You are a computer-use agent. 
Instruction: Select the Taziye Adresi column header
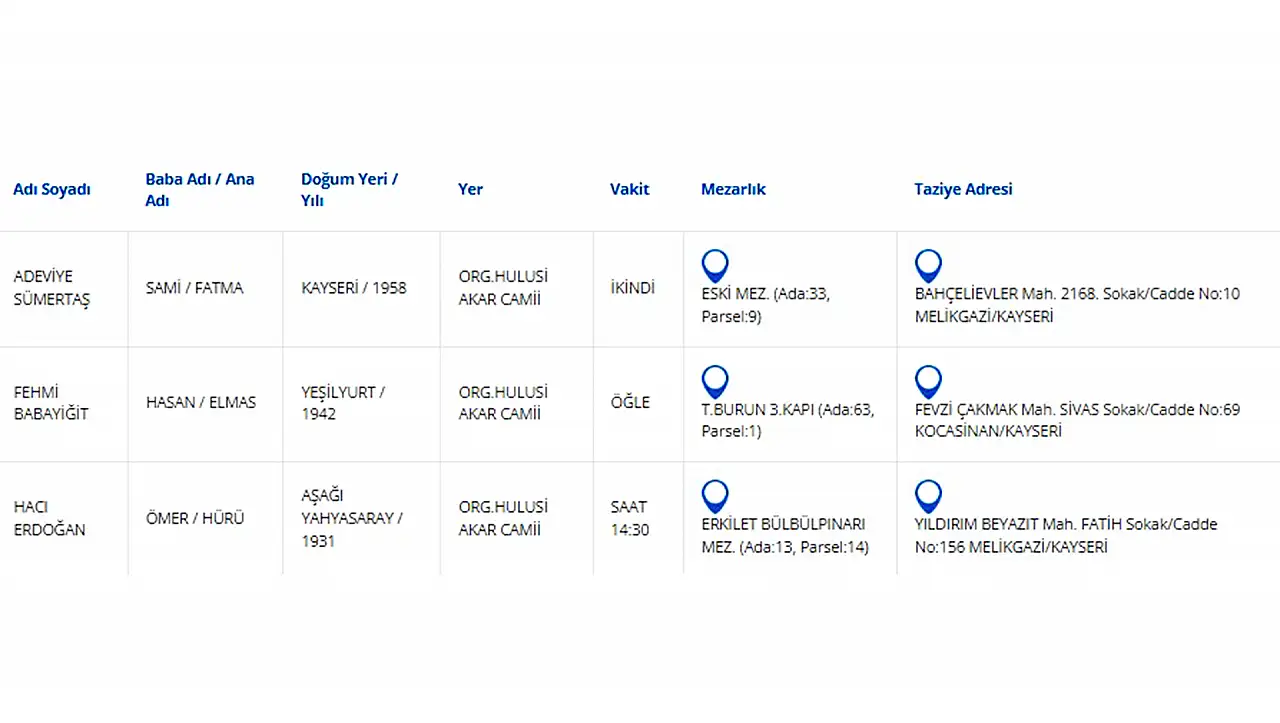pos(963,189)
